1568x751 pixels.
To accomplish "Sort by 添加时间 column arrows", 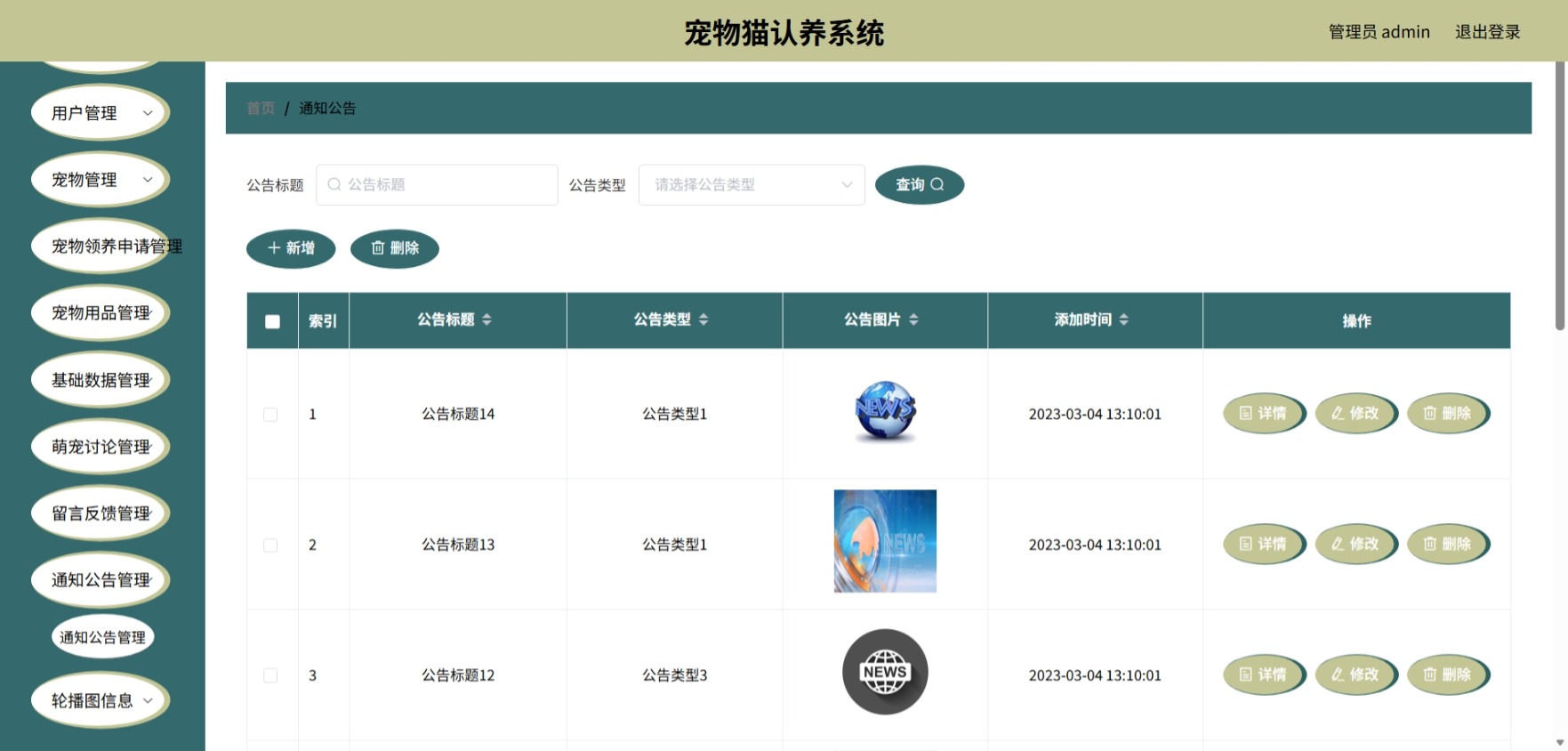I will (x=1124, y=319).
